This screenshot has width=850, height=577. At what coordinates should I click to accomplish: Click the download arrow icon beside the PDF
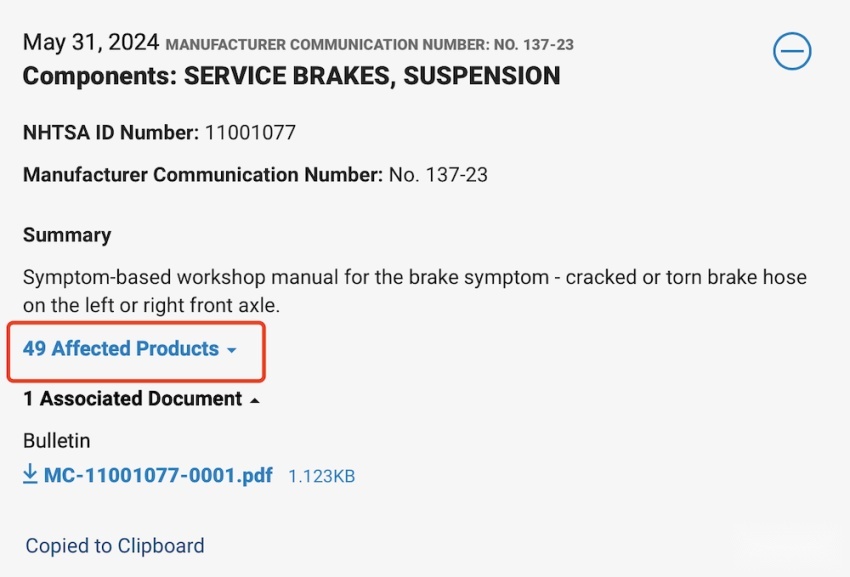pyautogui.click(x=31, y=475)
